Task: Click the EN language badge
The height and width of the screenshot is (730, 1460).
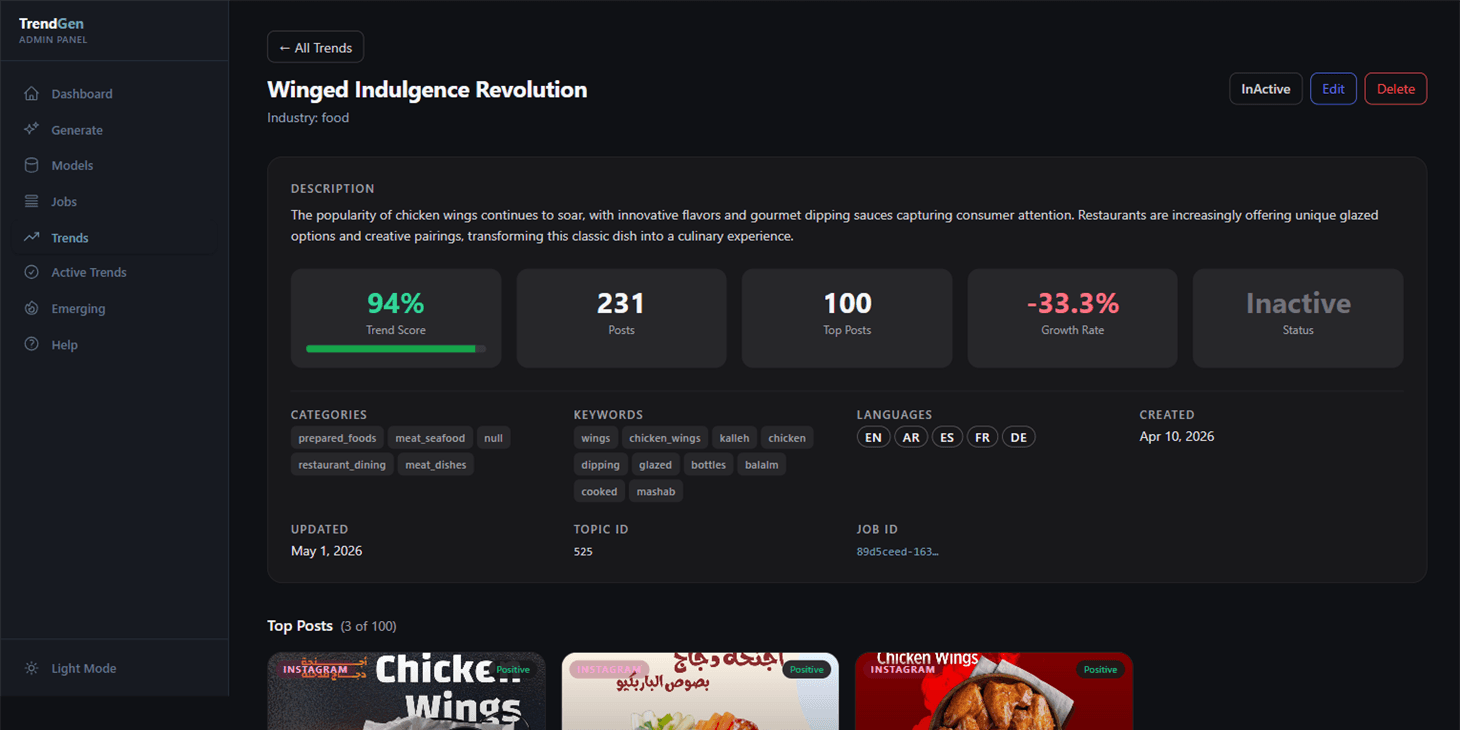Action: coord(873,437)
